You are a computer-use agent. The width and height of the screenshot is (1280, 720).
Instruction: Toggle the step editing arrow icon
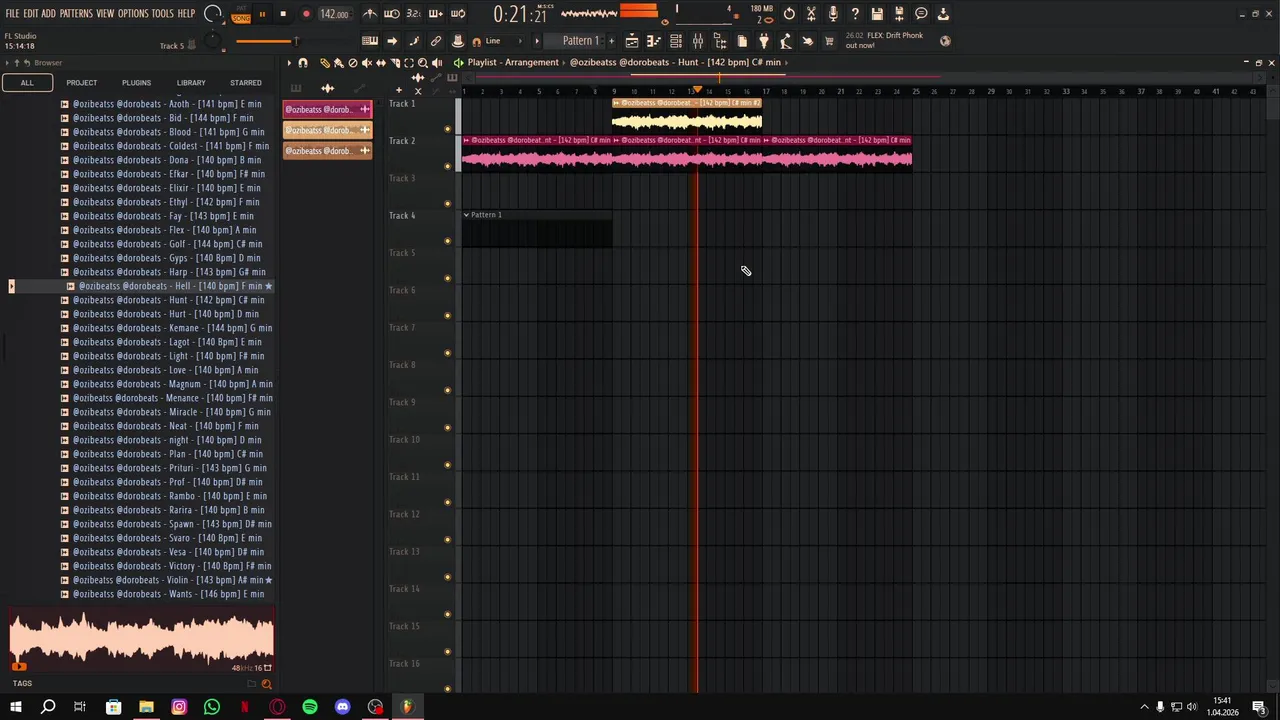coord(392,41)
